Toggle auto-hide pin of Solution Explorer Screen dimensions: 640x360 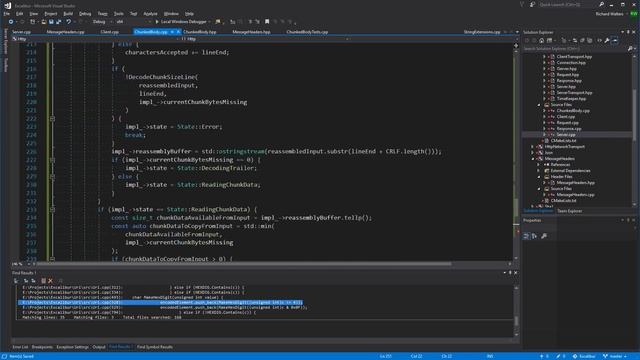(628, 32)
